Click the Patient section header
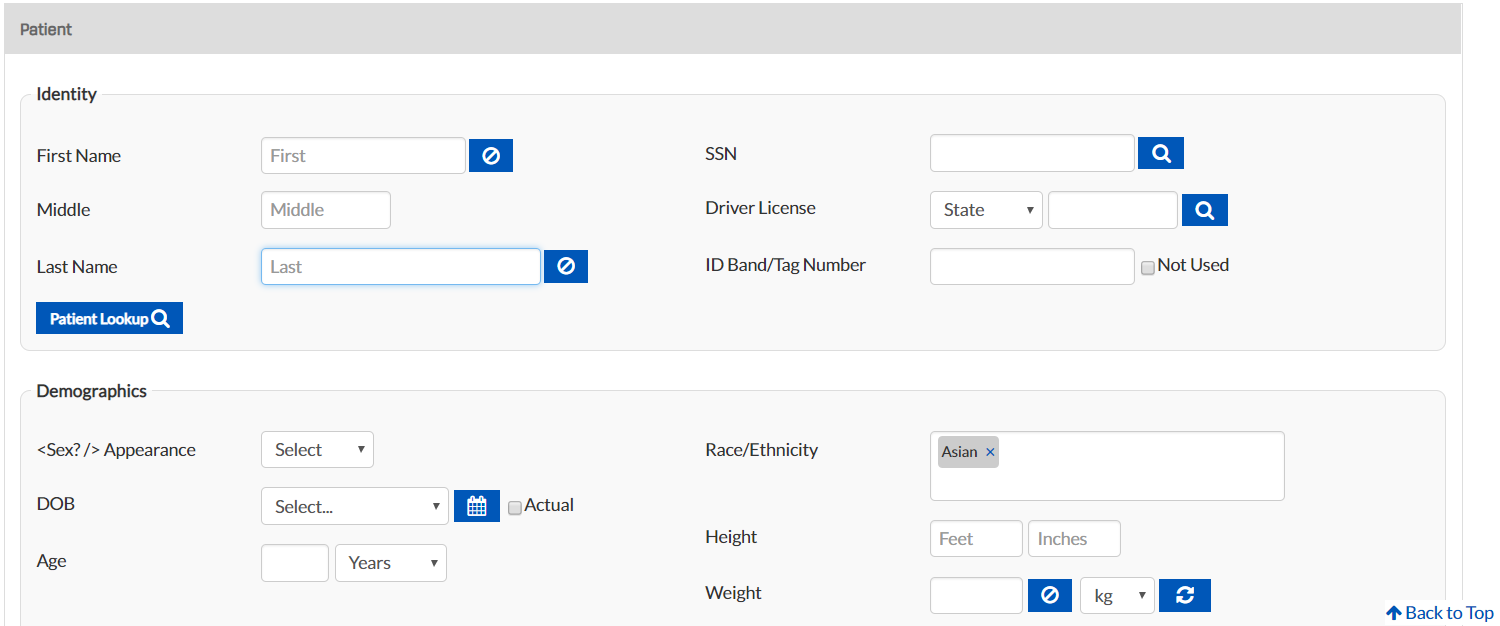Viewport: 1500px width, 626px height. tap(732, 29)
